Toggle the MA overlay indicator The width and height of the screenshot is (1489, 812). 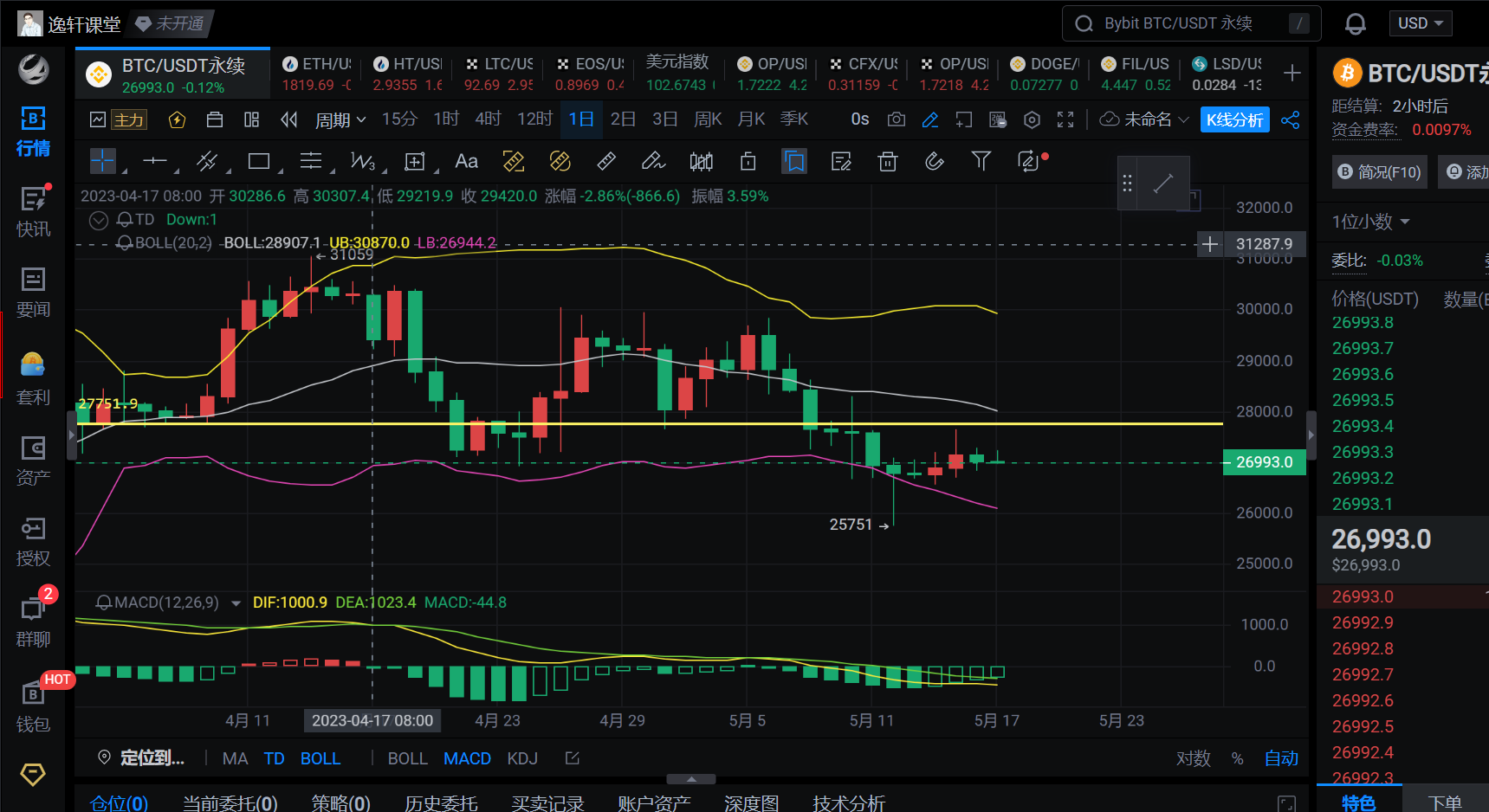click(x=235, y=758)
